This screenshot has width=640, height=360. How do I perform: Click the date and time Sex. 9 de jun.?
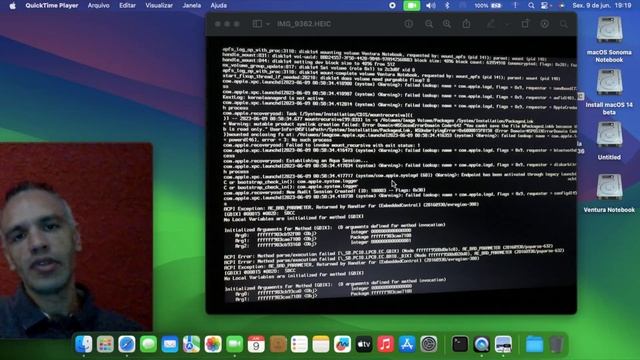tap(602, 5)
